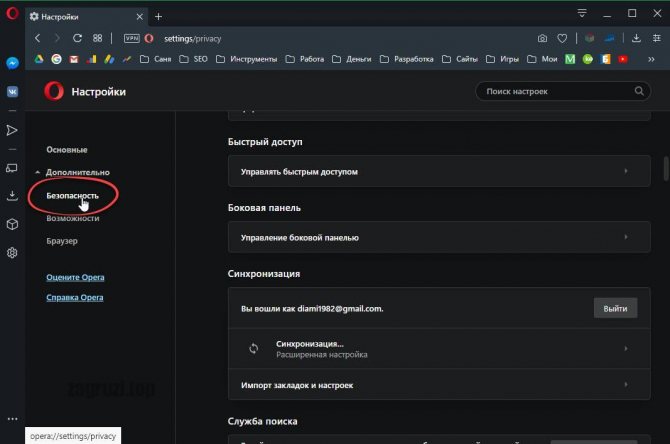Open Google bookmark icon
Viewport: 670px width, 444px height.
56,59
